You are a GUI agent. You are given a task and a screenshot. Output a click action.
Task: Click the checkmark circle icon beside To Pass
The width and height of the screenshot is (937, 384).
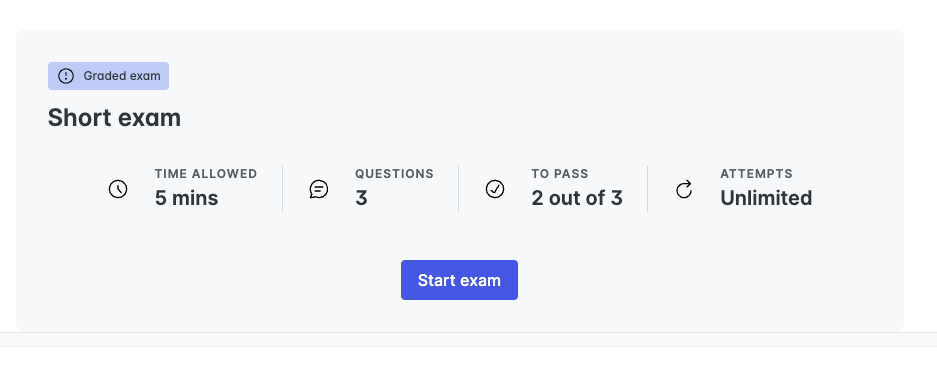pyautogui.click(x=495, y=189)
